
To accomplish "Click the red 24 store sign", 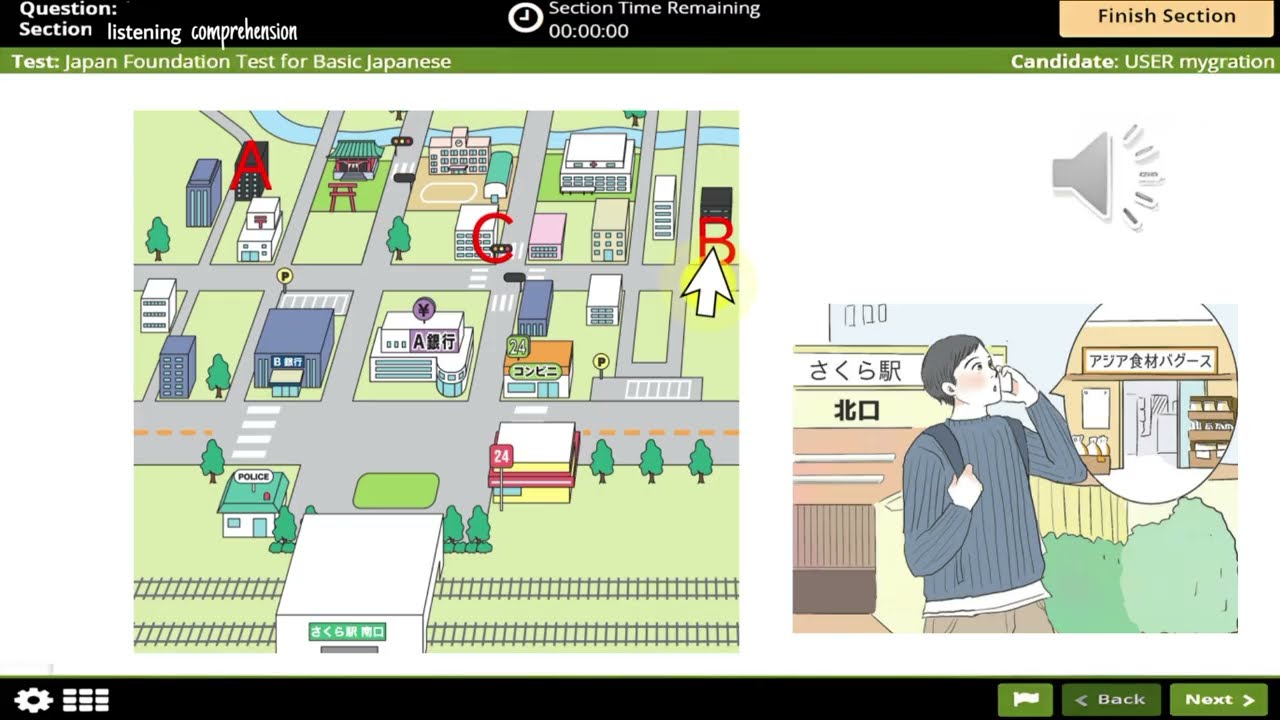I will tap(501, 456).
